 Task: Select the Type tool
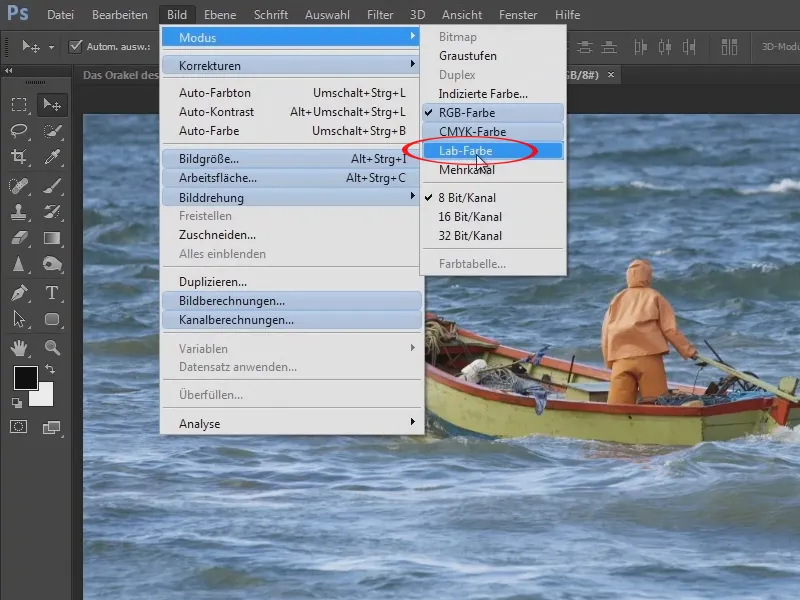point(52,293)
